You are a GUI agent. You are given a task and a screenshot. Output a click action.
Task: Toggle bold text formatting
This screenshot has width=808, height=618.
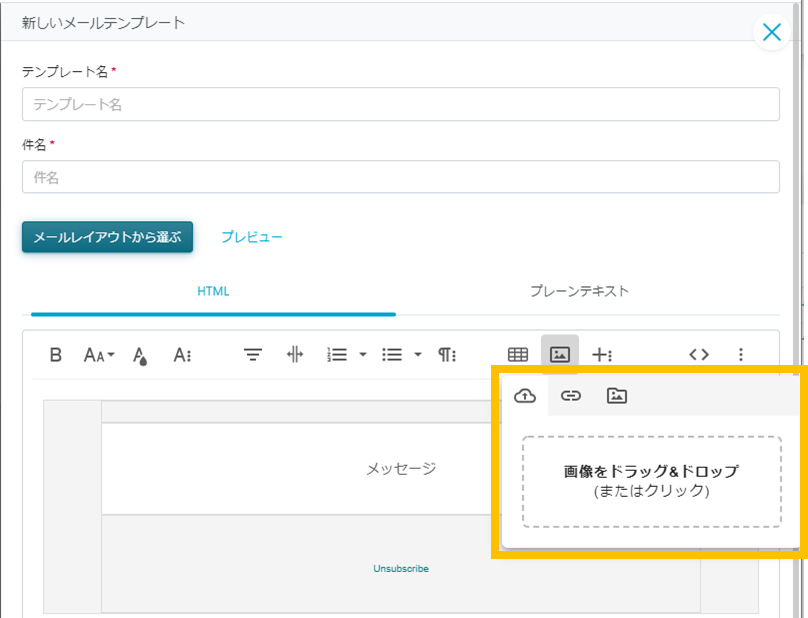pyautogui.click(x=56, y=355)
